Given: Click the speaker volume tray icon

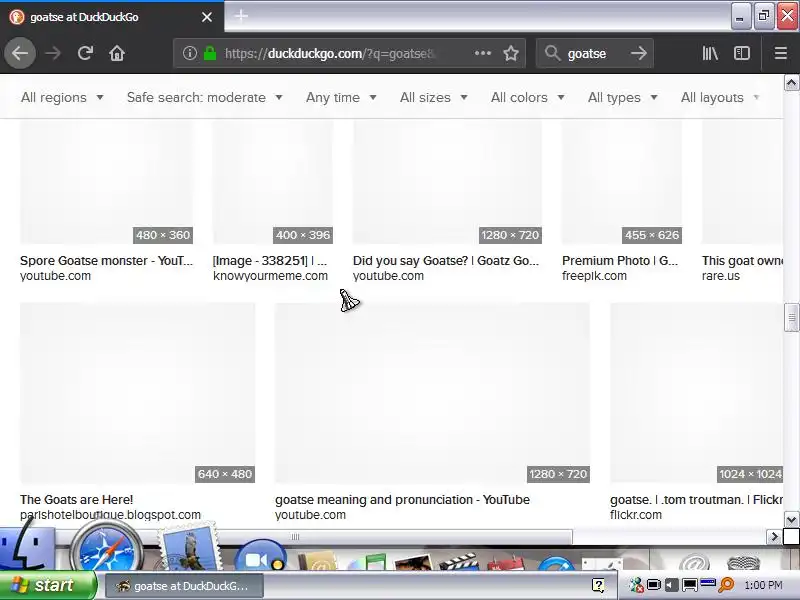Looking at the screenshot, I should (671, 585).
